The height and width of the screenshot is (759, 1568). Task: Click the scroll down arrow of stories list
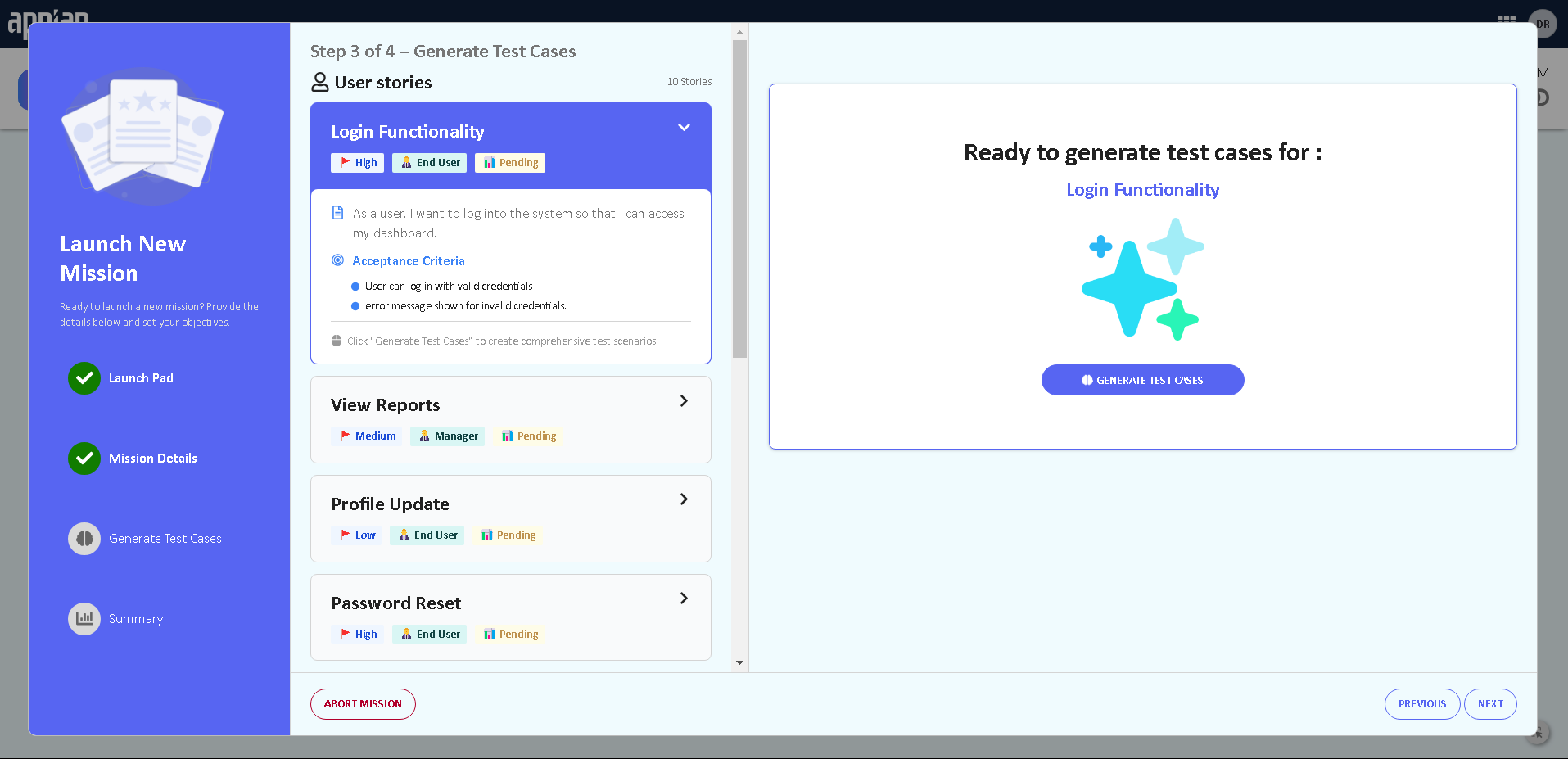click(739, 662)
